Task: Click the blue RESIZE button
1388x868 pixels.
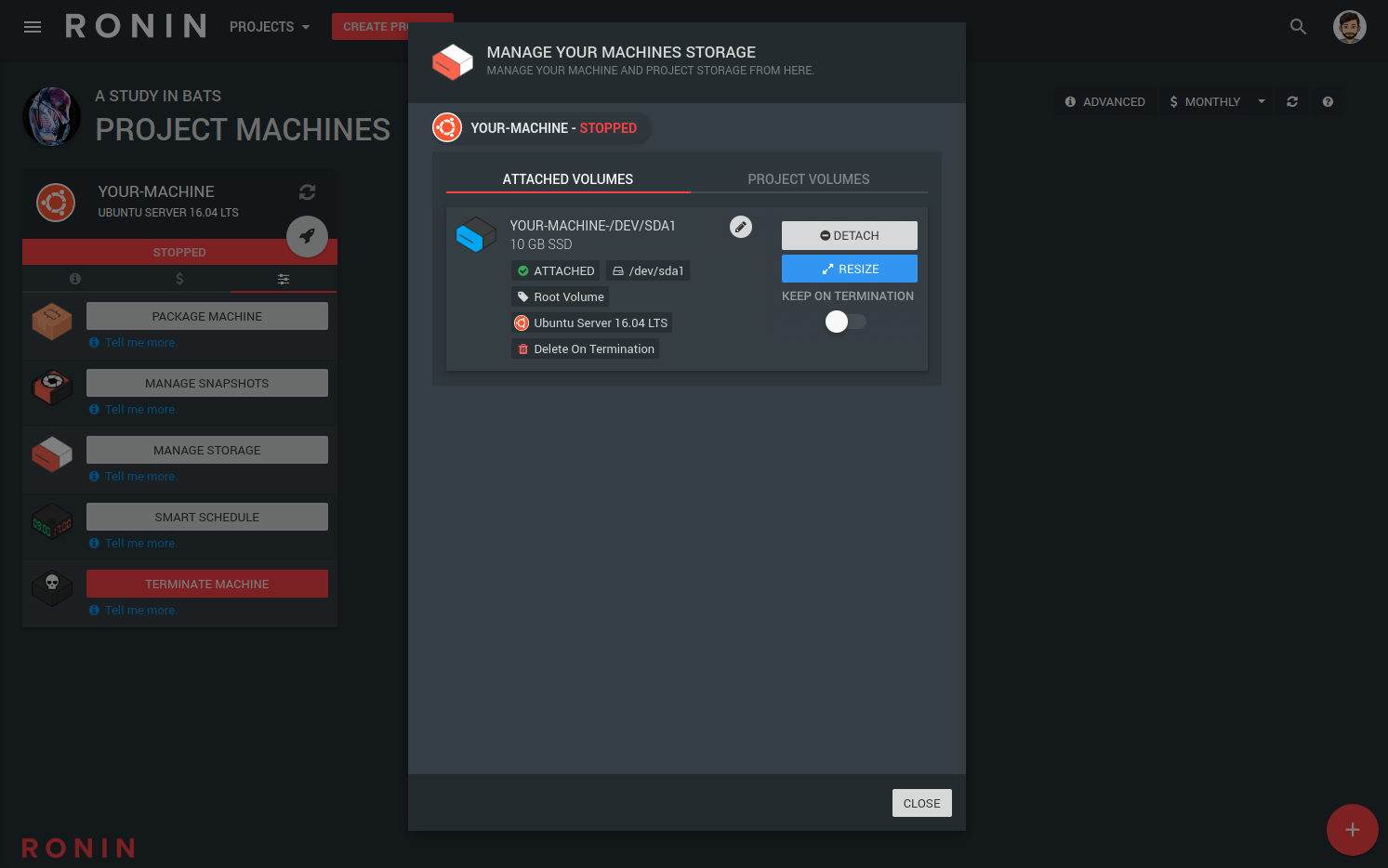Action: [850, 269]
